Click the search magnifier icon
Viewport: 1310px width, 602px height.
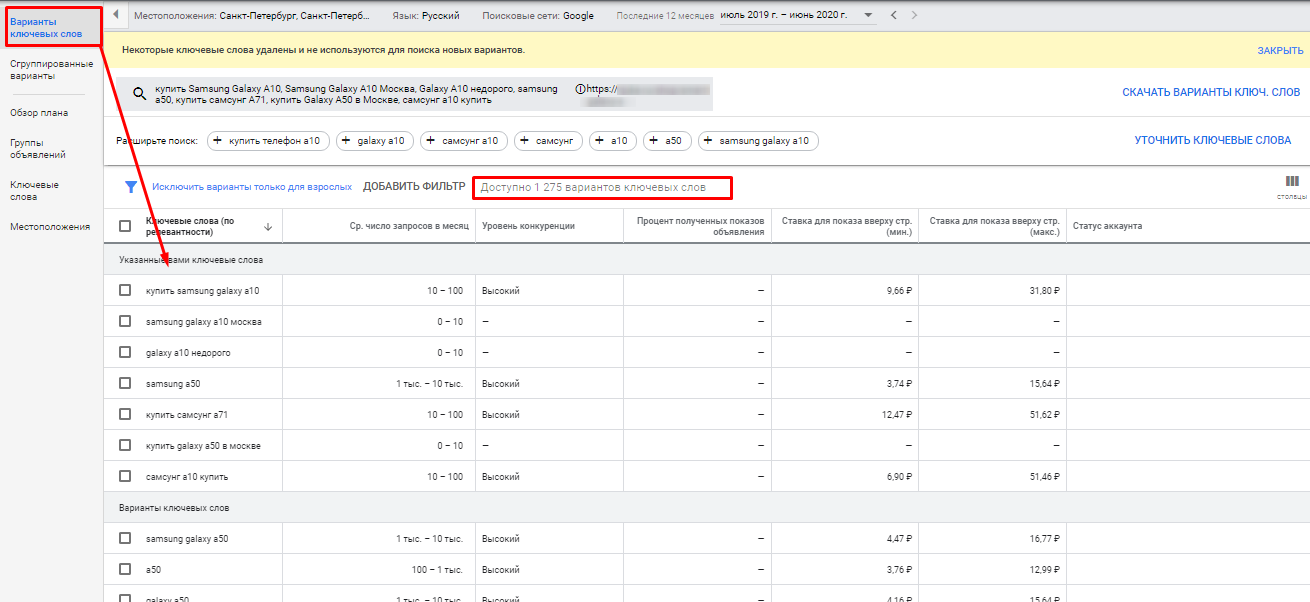click(140, 95)
